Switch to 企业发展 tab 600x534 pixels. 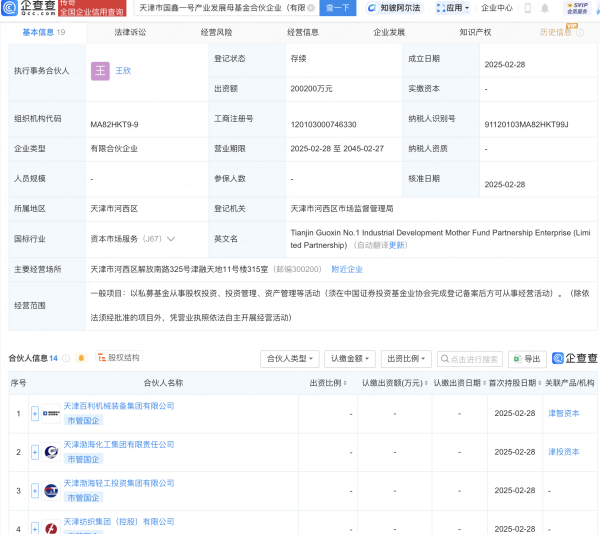tap(389, 32)
